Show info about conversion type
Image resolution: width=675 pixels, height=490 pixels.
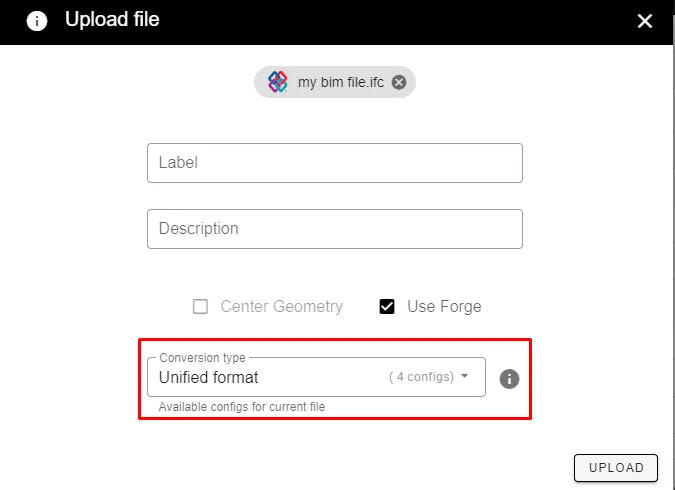coord(509,379)
